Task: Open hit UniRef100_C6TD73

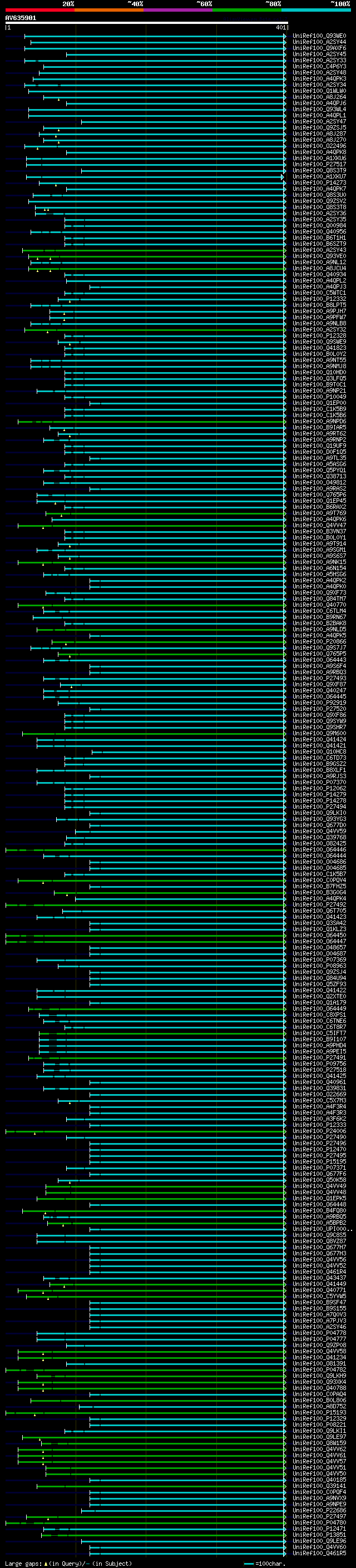Action: pyautogui.click(x=319, y=758)
